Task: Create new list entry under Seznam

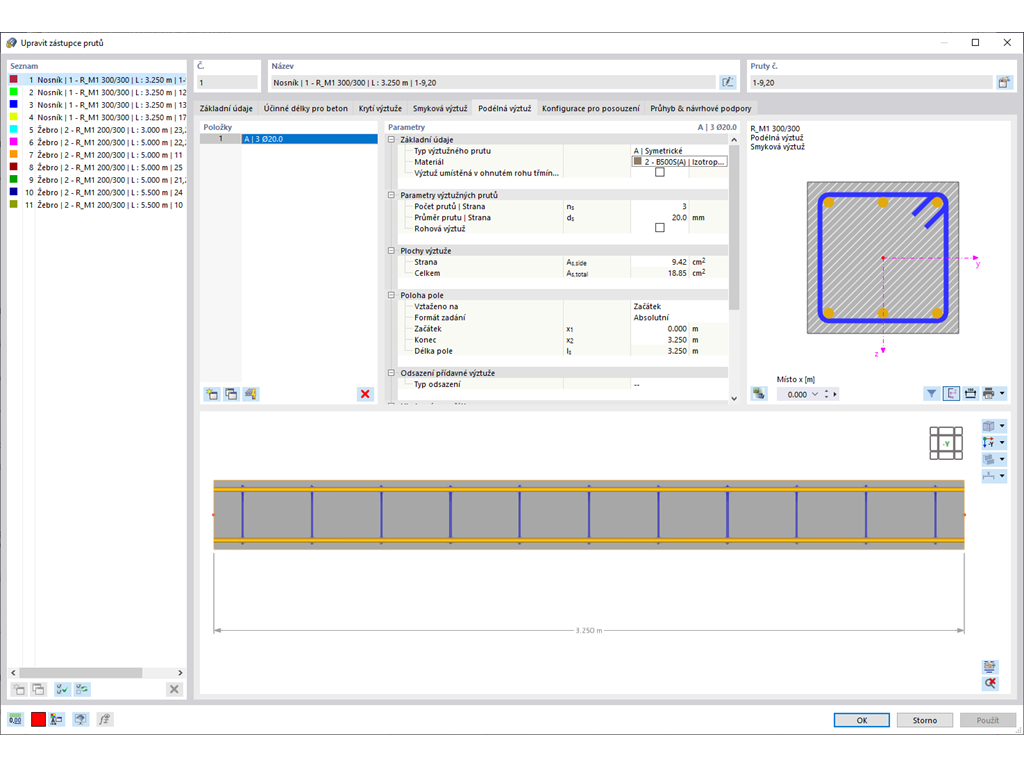Action: (x=19, y=689)
